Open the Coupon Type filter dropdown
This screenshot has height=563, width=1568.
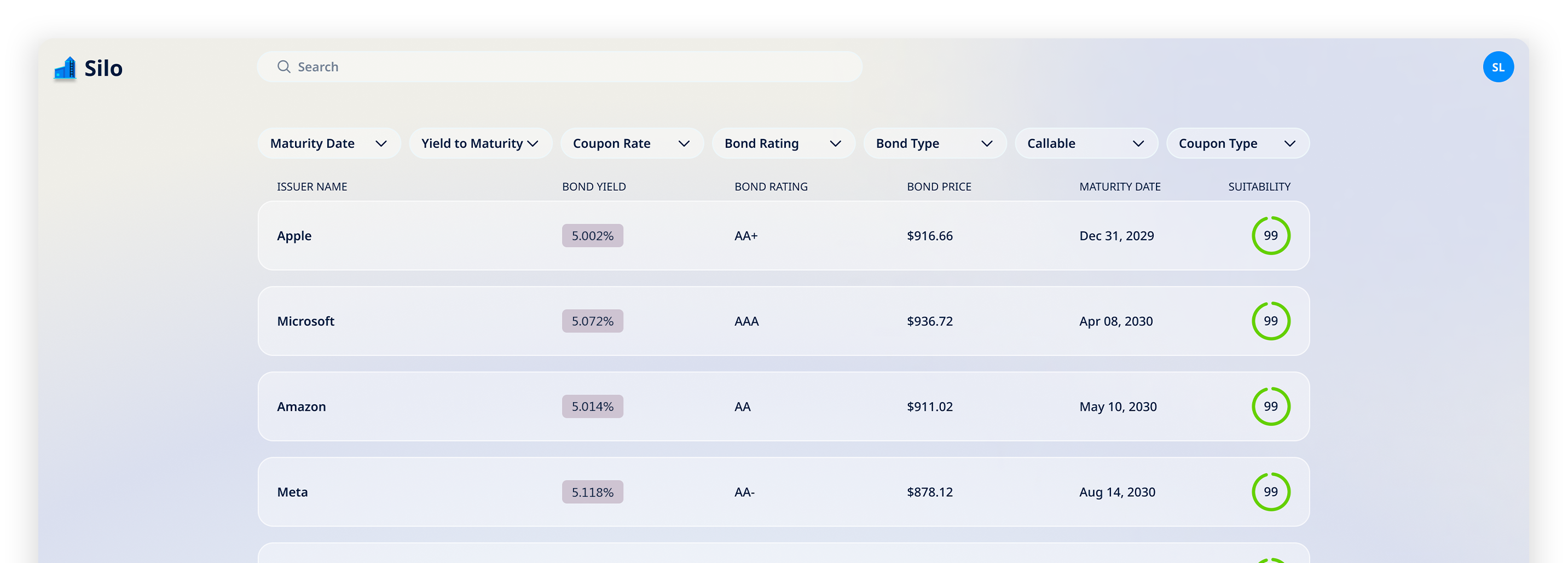click(x=1237, y=144)
